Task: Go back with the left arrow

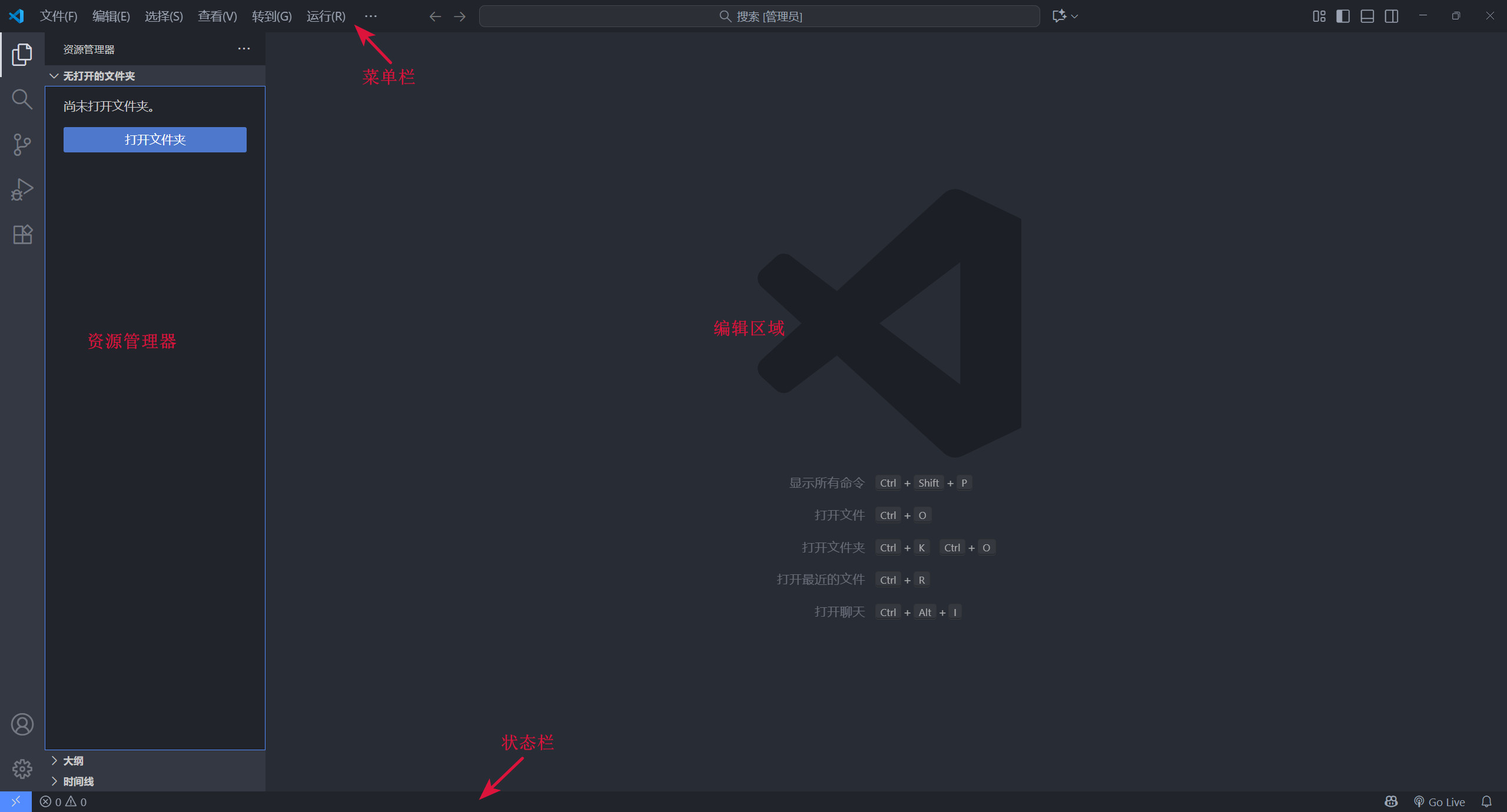Action: coord(435,16)
